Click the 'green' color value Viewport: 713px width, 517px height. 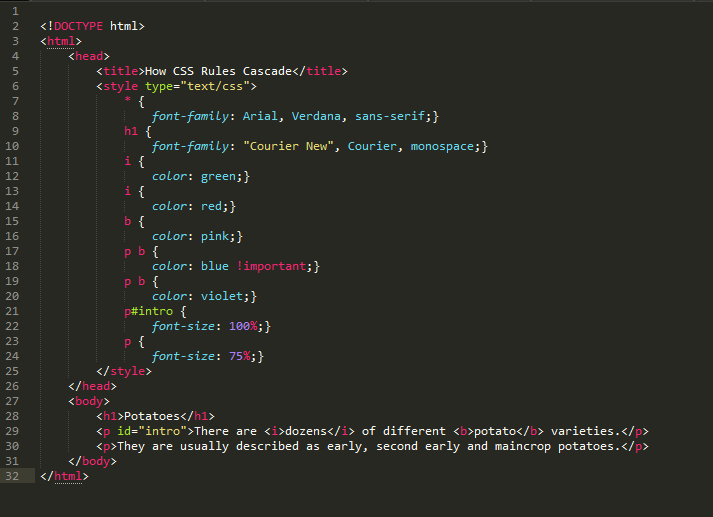pos(218,177)
